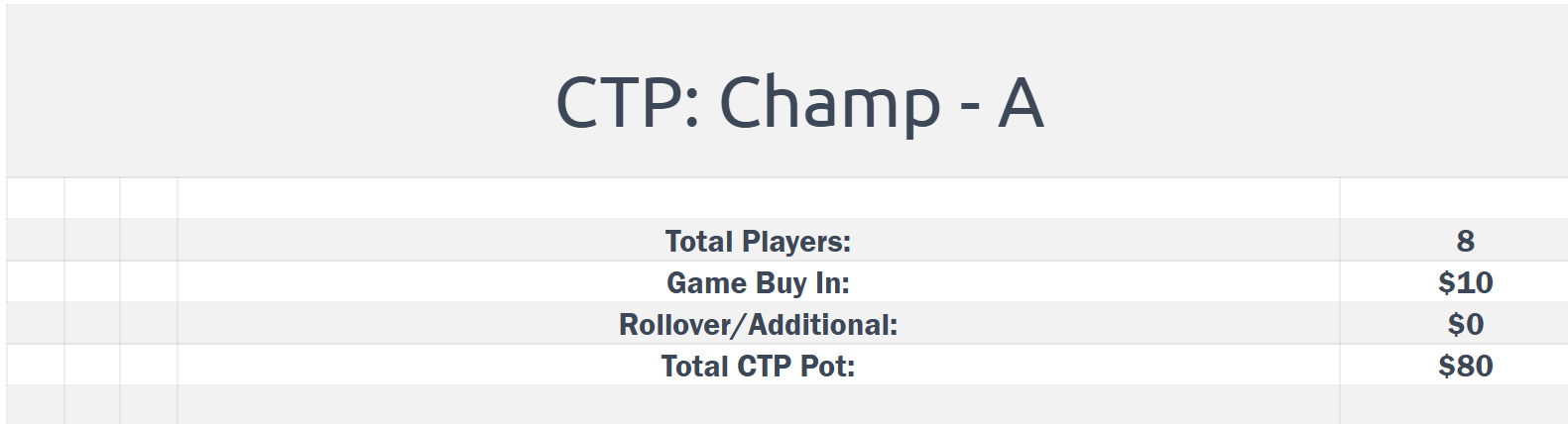Click the "Game Buy In:" label cell
The width and height of the screenshot is (1568, 424).
[758, 283]
